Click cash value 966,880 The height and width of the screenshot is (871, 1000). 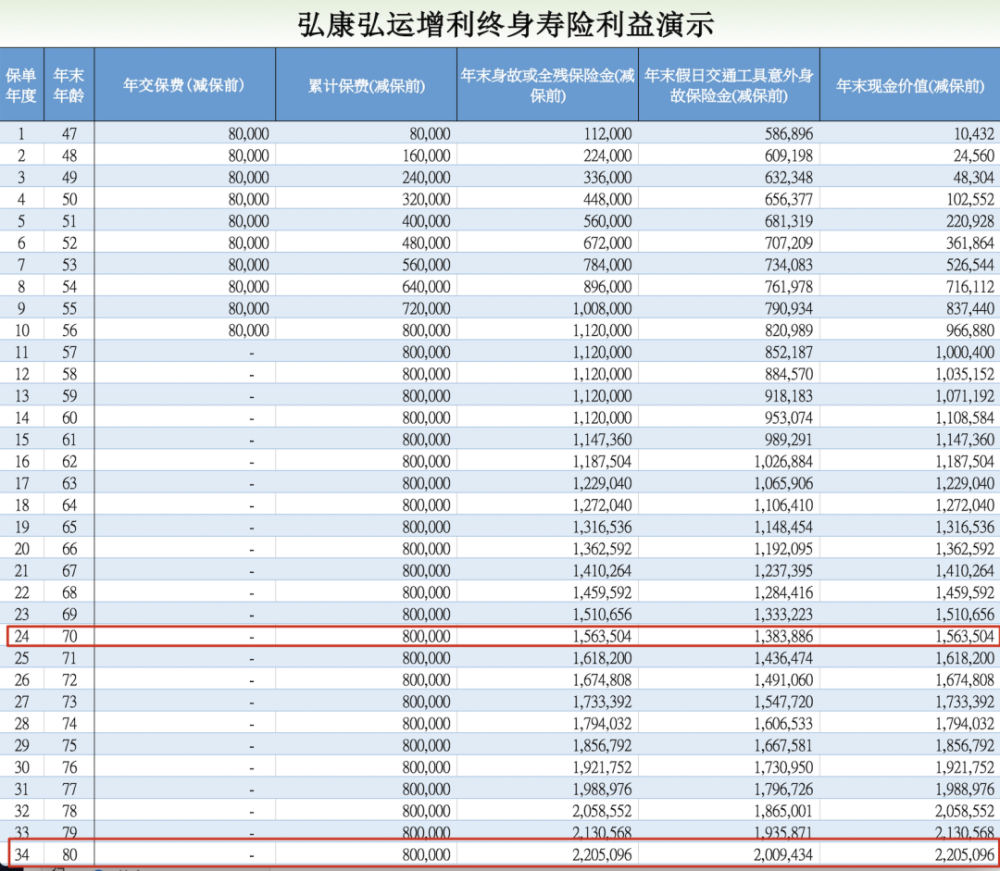click(x=971, y=330)
